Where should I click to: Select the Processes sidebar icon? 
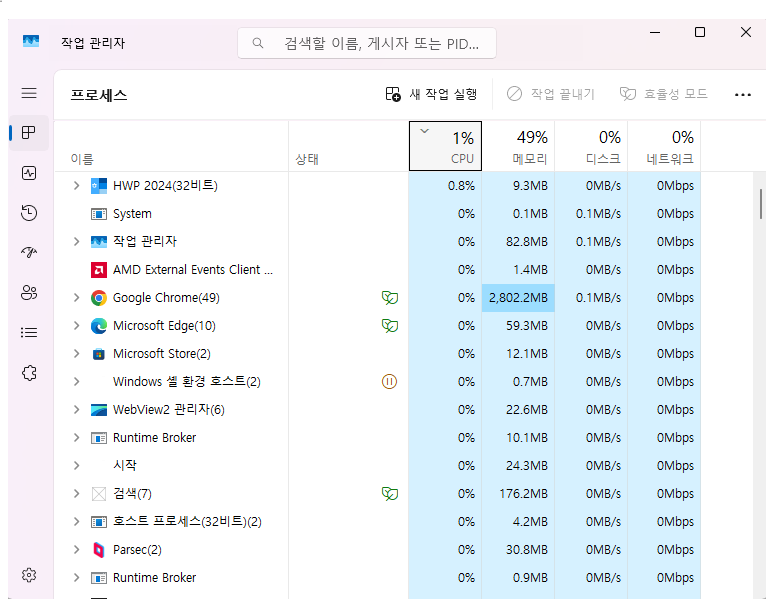click(x=29, y=132)
